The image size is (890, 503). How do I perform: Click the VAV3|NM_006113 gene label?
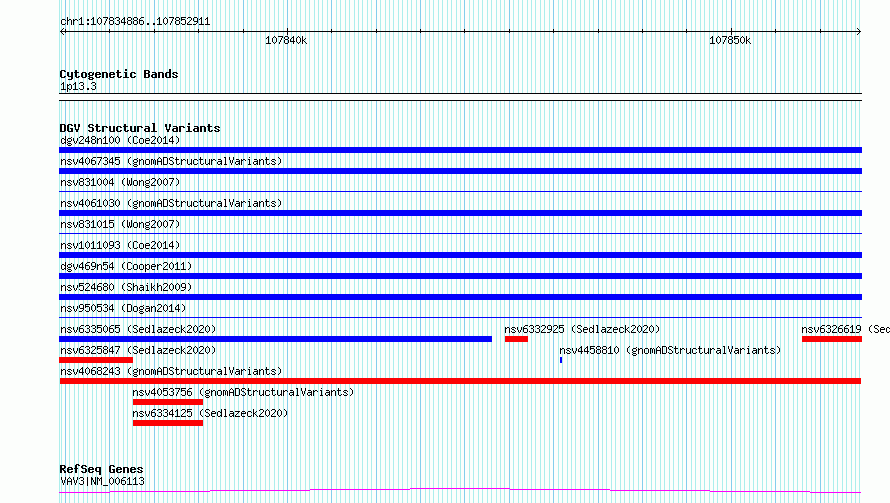coord(102,481)
